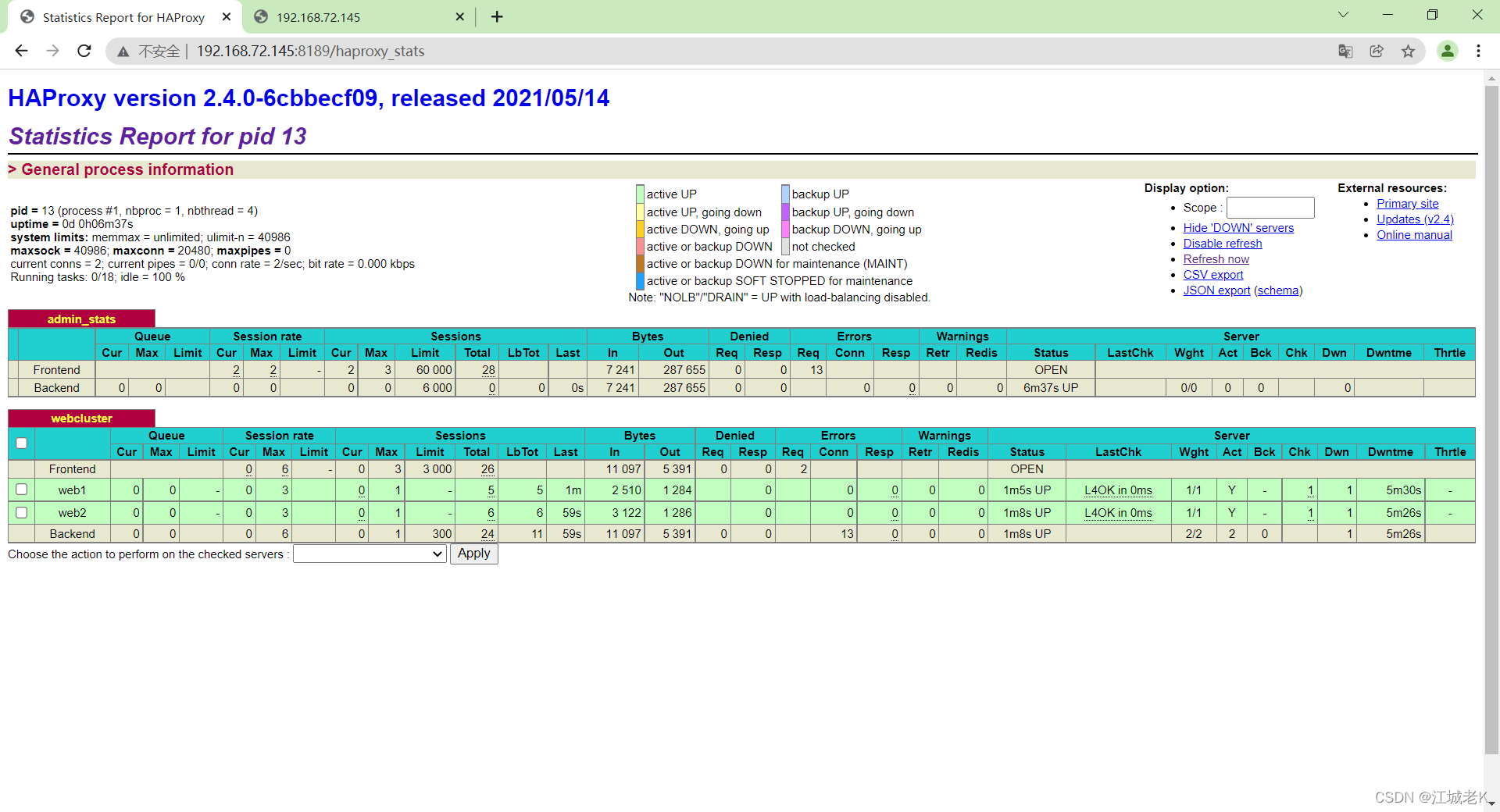Click Hide 'DOWN' servers link
This screenshot has width=1500, height=812.
point(1238,228)
